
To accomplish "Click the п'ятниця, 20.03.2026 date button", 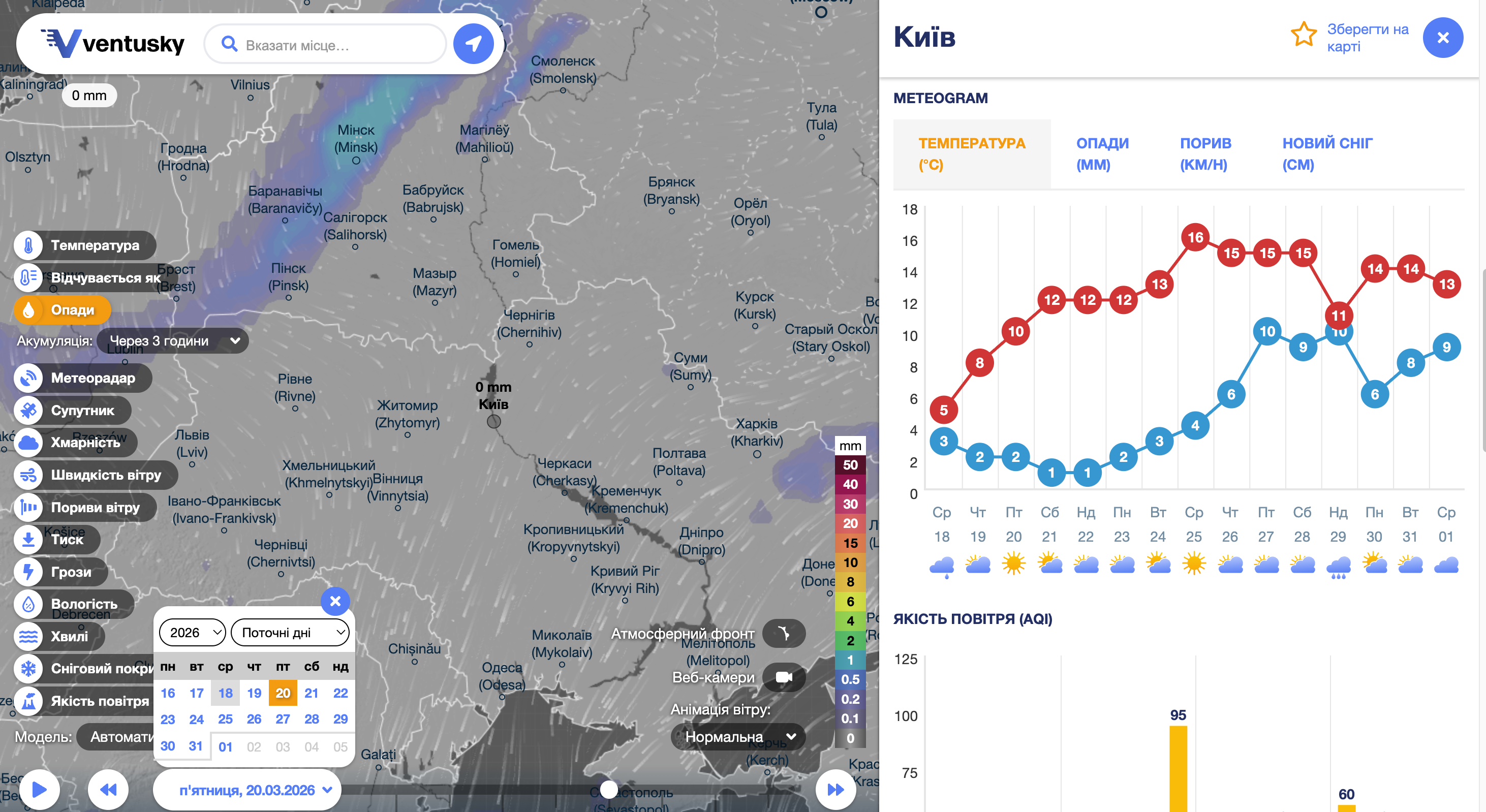I will pyautogui.click(x=248, y=790).
